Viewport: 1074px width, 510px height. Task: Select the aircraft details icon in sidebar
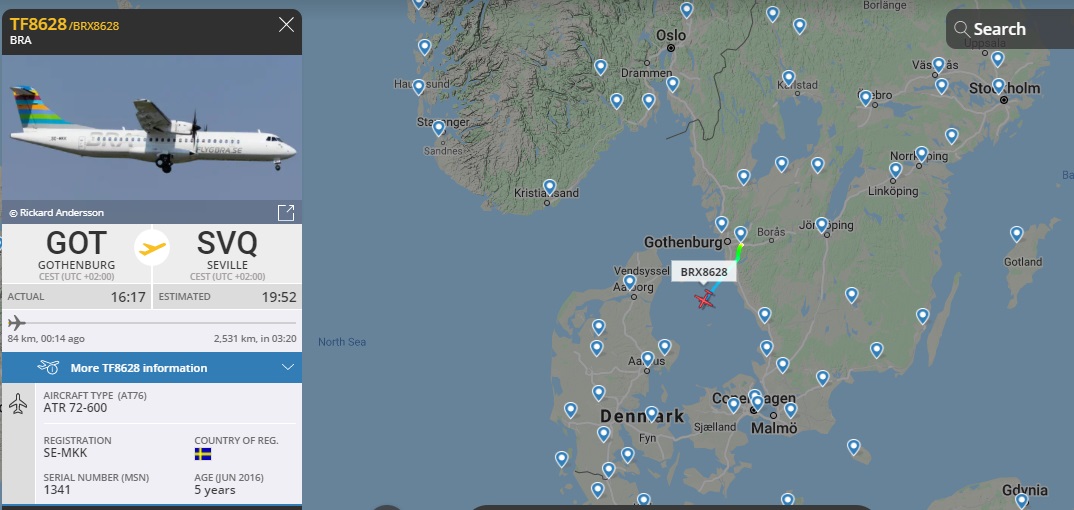tap(18, 404)
